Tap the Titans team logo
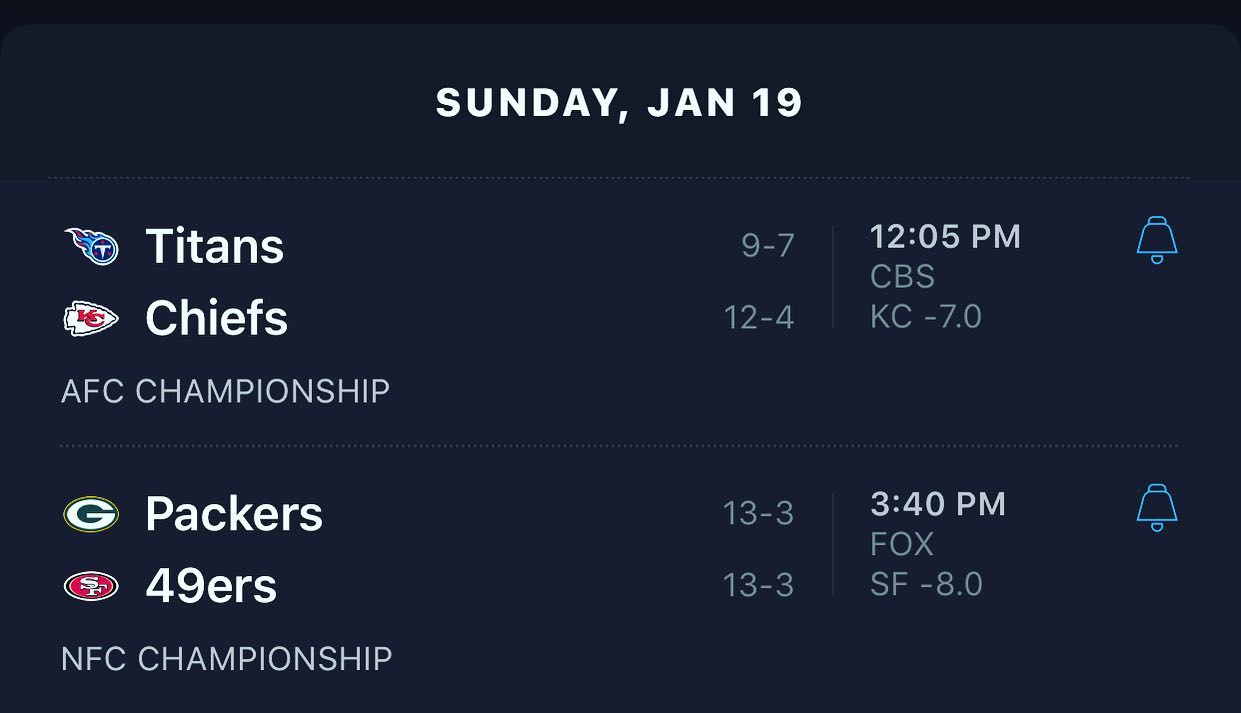The height and width of the screenshot is (713, 1241). tap(91, 246)
